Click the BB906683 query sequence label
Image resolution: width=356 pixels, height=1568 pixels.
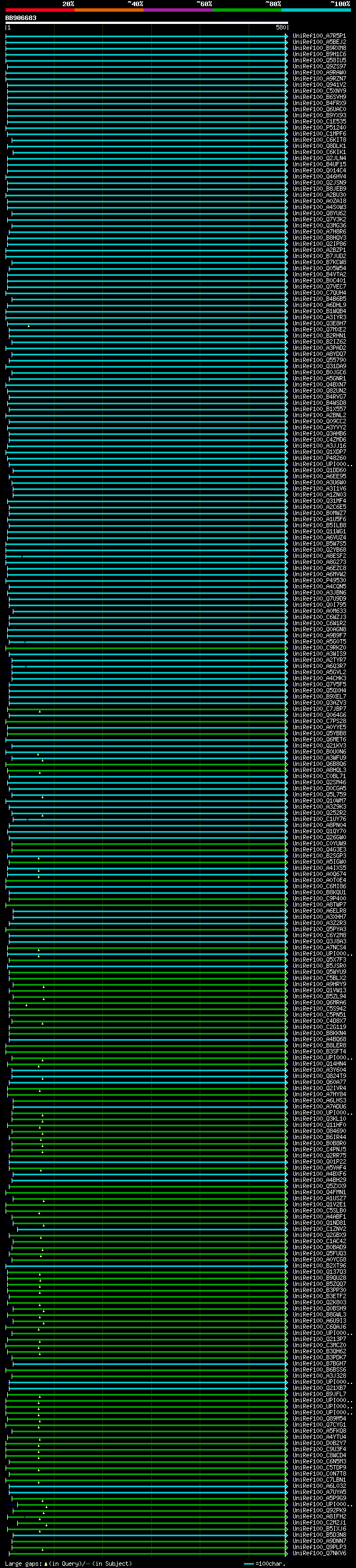click(x=21, y=18)
